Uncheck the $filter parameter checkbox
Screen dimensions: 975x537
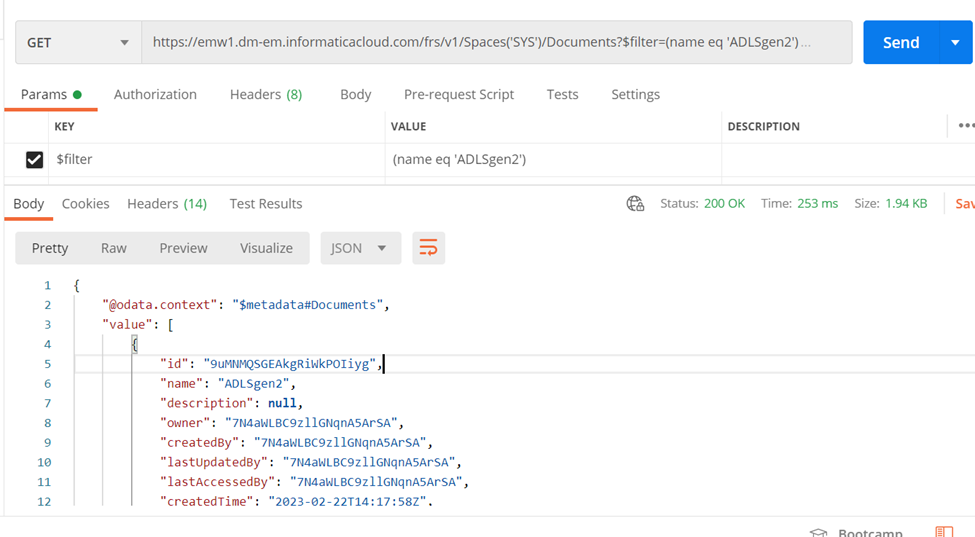[34, 160]
